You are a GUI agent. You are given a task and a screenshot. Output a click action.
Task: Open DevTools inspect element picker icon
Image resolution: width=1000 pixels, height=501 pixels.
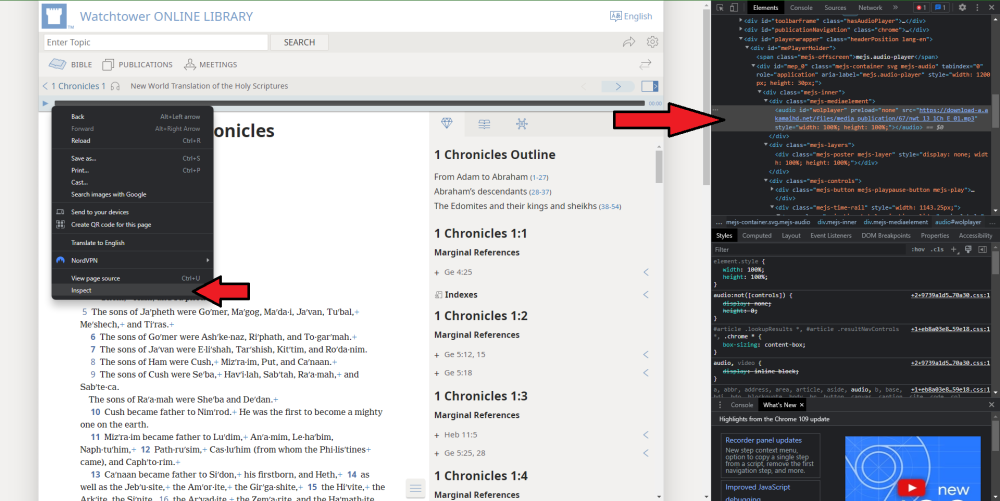tap(718, 7)
